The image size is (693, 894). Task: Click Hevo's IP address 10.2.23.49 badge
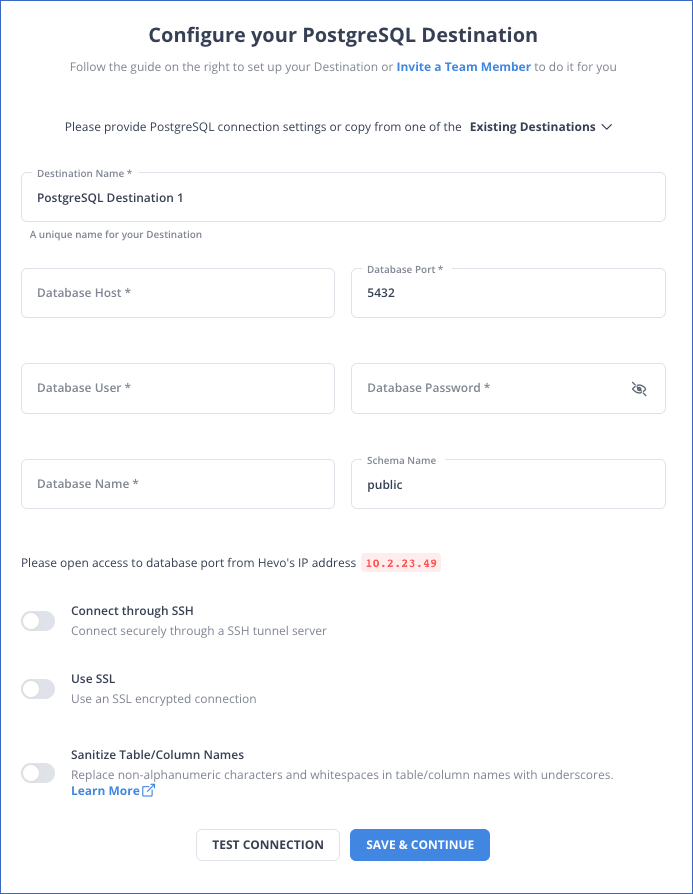(401, 563)
